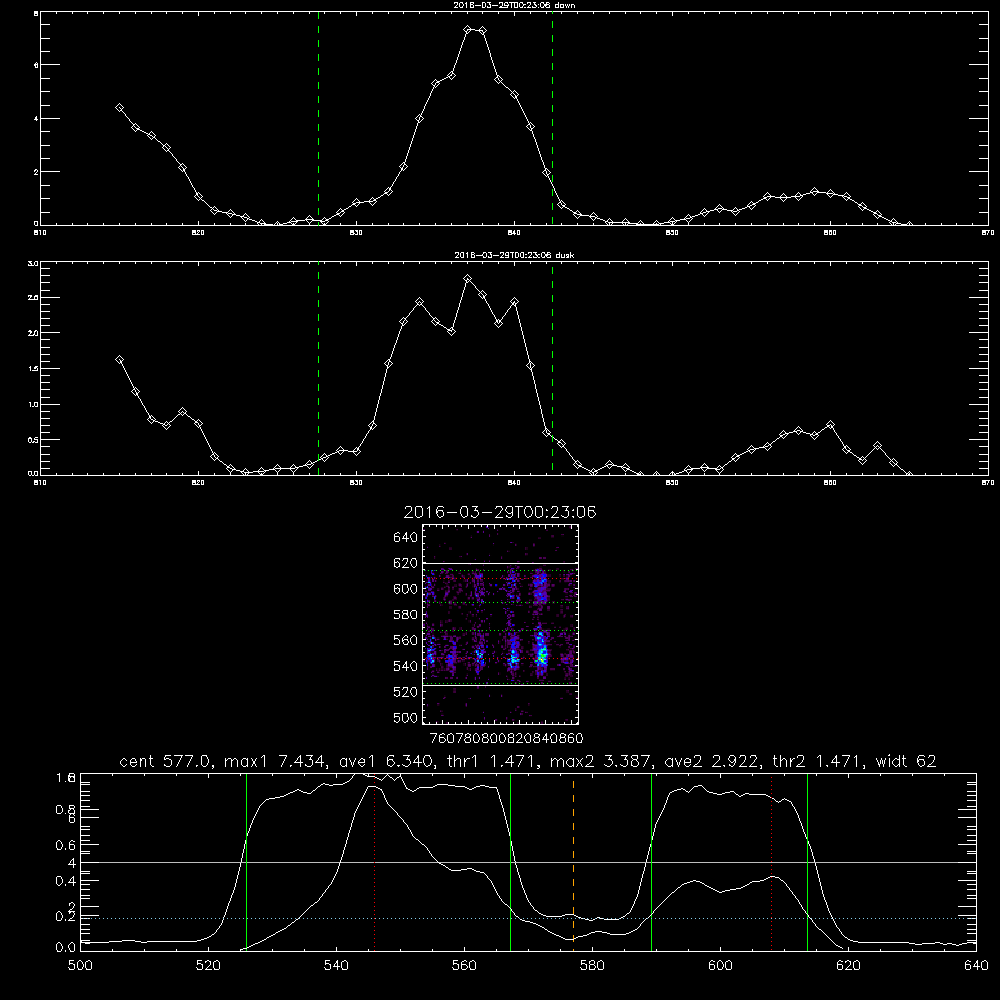The image size is (1000, 1000).
Task: Click the "thr1 1.471" value
Action: [x=492, y=761]
